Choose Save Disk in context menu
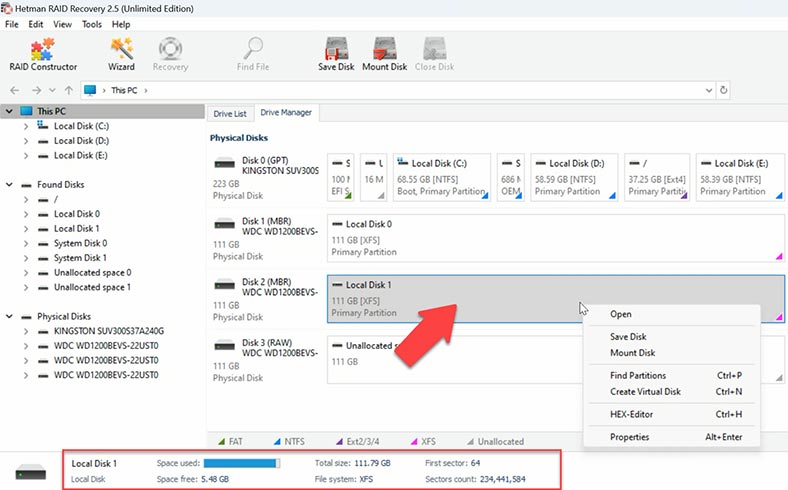 [x=671, y=337]
